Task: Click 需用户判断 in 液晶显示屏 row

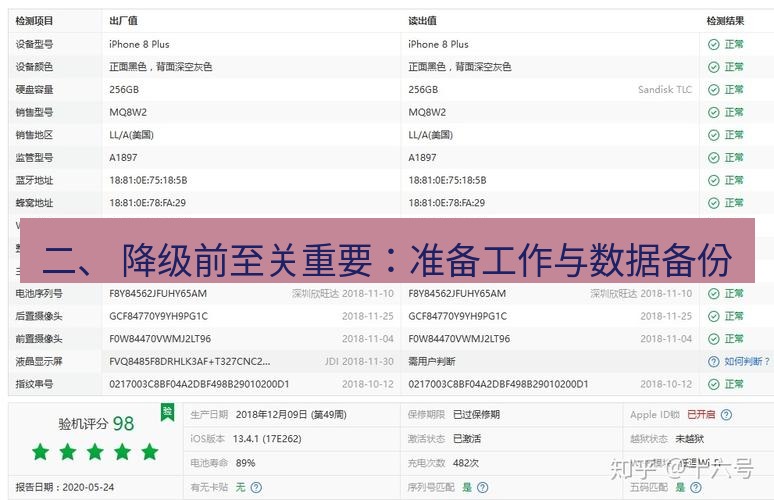Action: point(432,362)
